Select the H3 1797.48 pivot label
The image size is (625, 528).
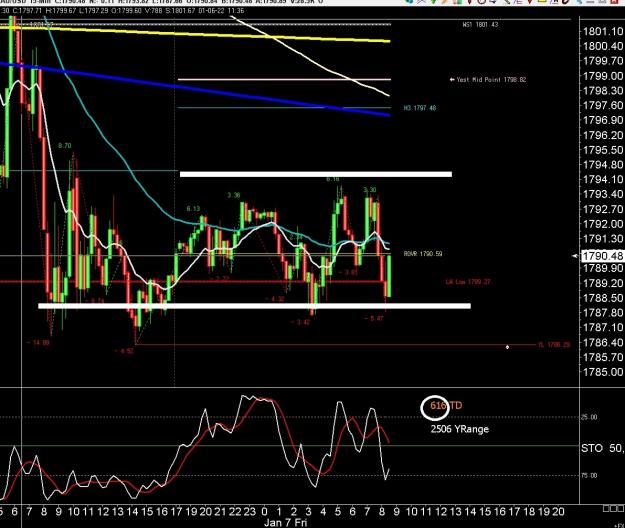[x=420, y=108]
